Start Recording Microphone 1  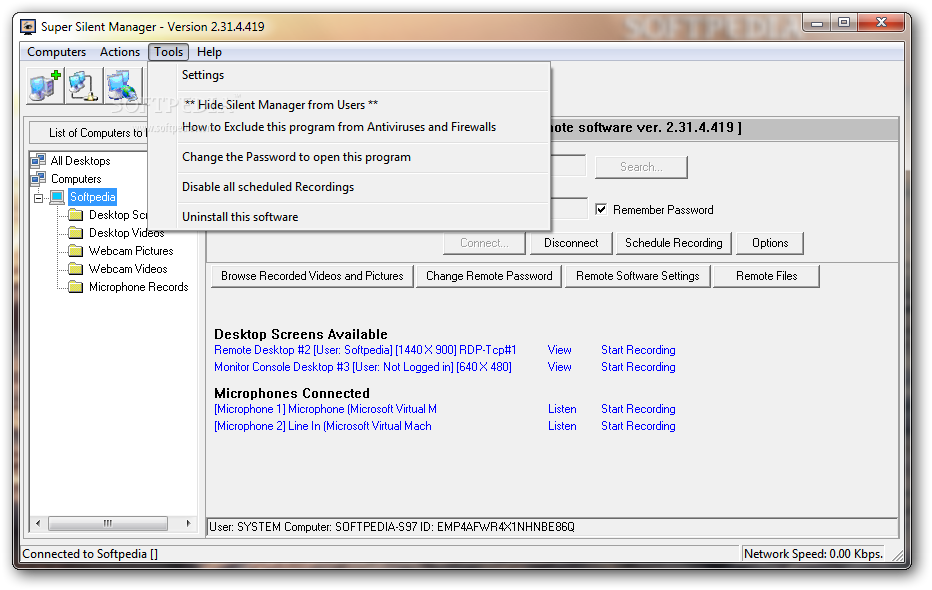coord(638,409)
